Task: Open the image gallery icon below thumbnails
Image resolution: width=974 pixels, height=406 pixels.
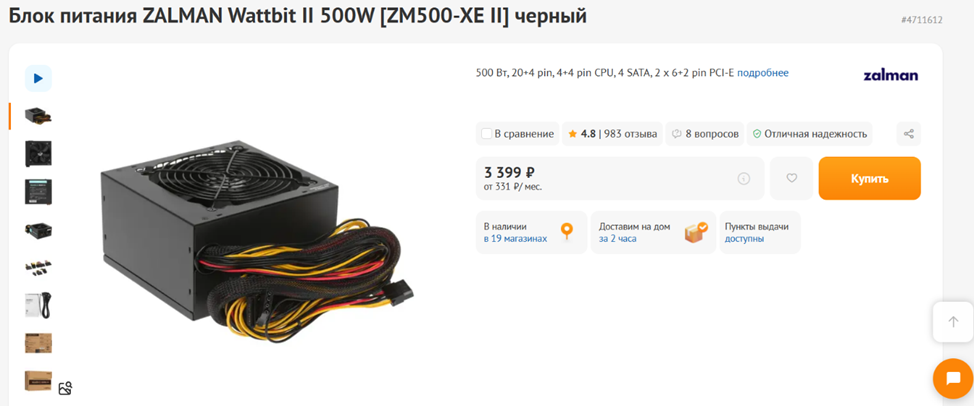Action: (65, 389)
